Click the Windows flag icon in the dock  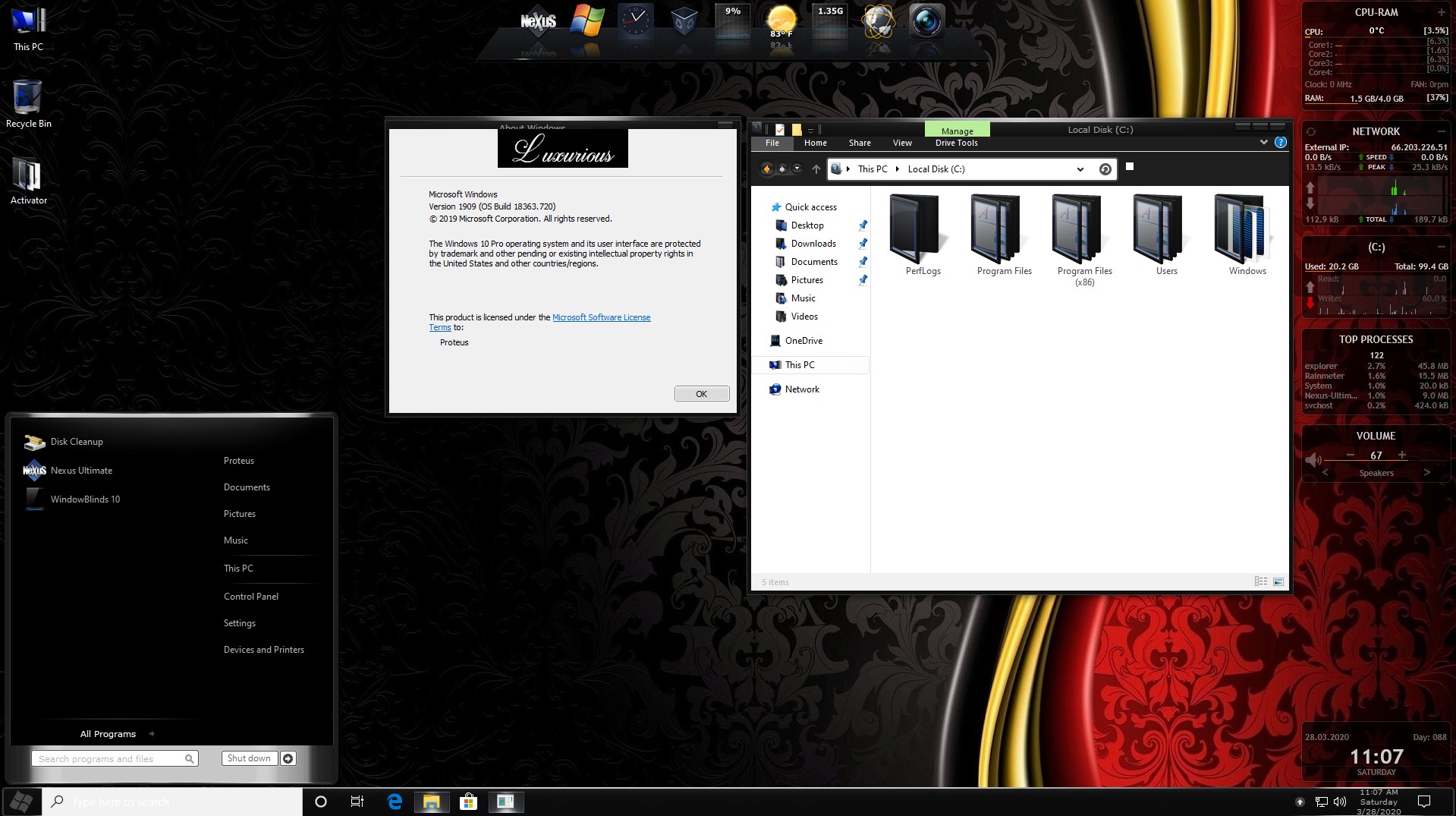(587, 21)
